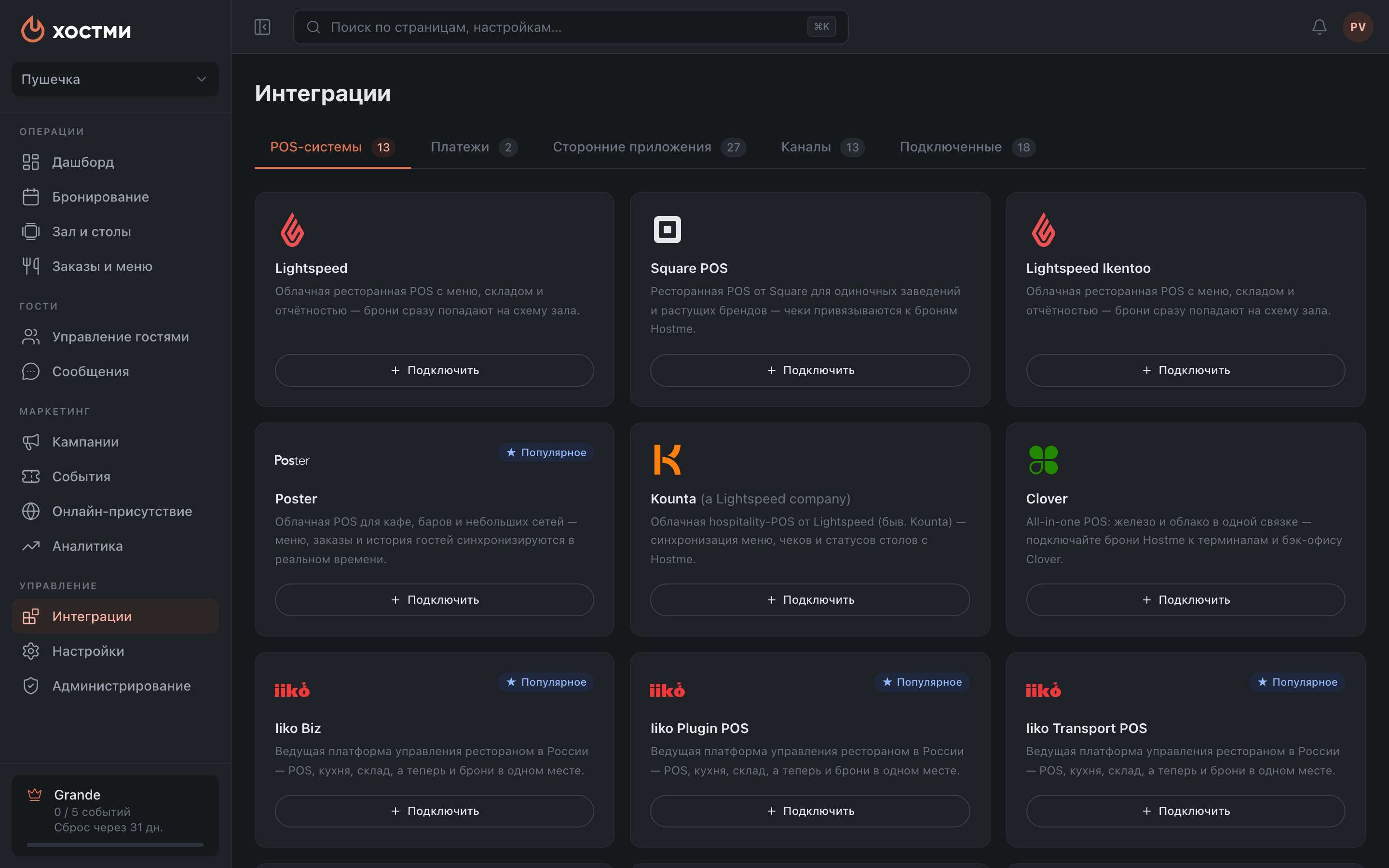Click the Заказы и меню utensils icon
The height and width of the screenshot is (868, 1389).
(x=31, y=266)
